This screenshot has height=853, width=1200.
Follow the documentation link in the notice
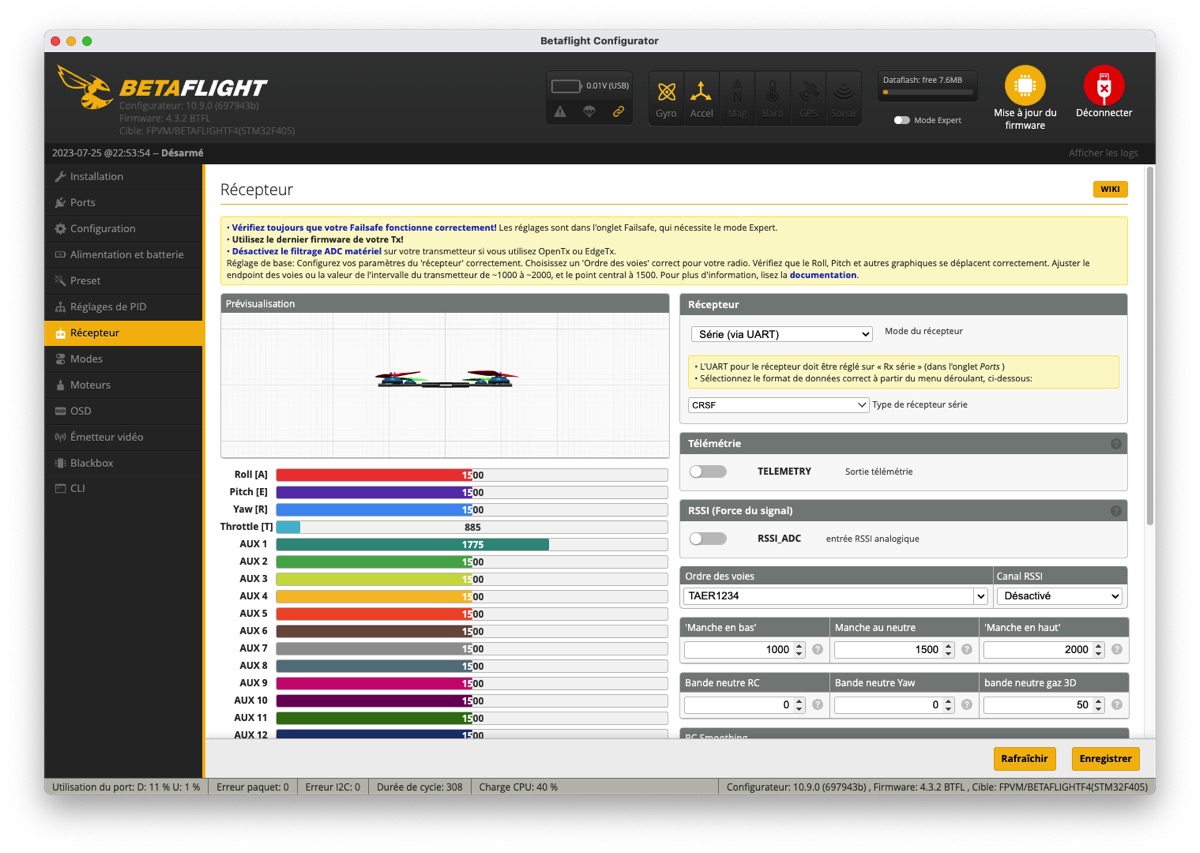click(x=823, y=275)
